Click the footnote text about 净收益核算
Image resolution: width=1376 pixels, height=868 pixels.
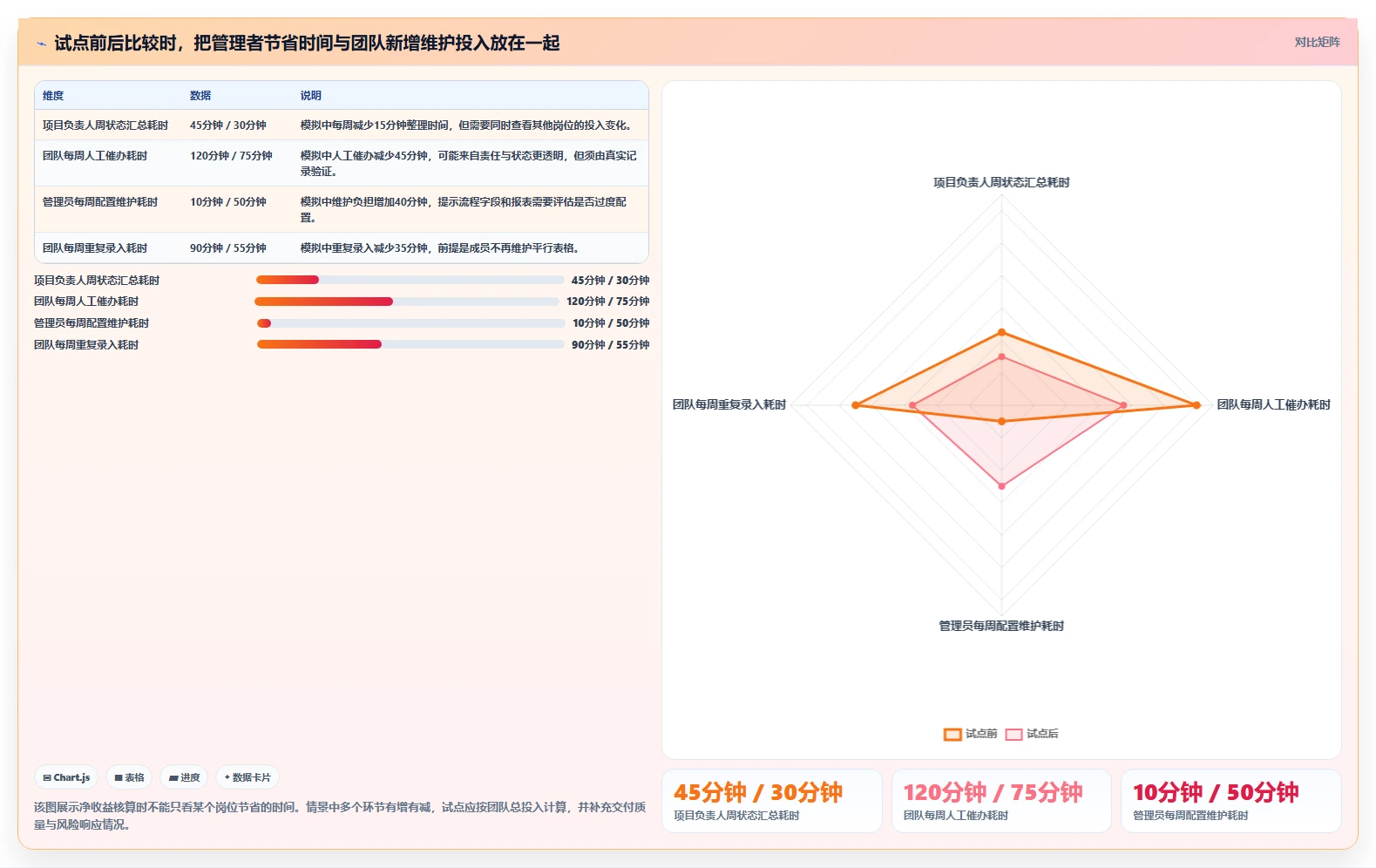(340, 816)
